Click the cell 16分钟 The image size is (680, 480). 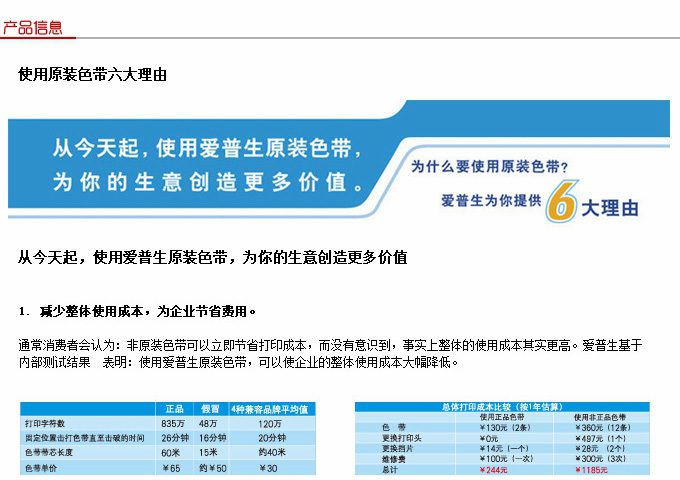click(212, 438)
